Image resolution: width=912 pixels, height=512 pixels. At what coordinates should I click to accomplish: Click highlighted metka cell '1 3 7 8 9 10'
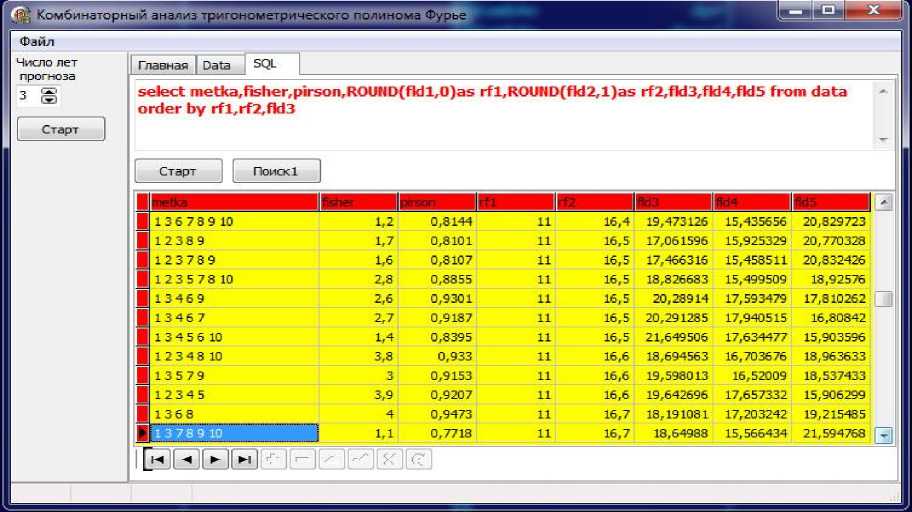click(234, 433)
